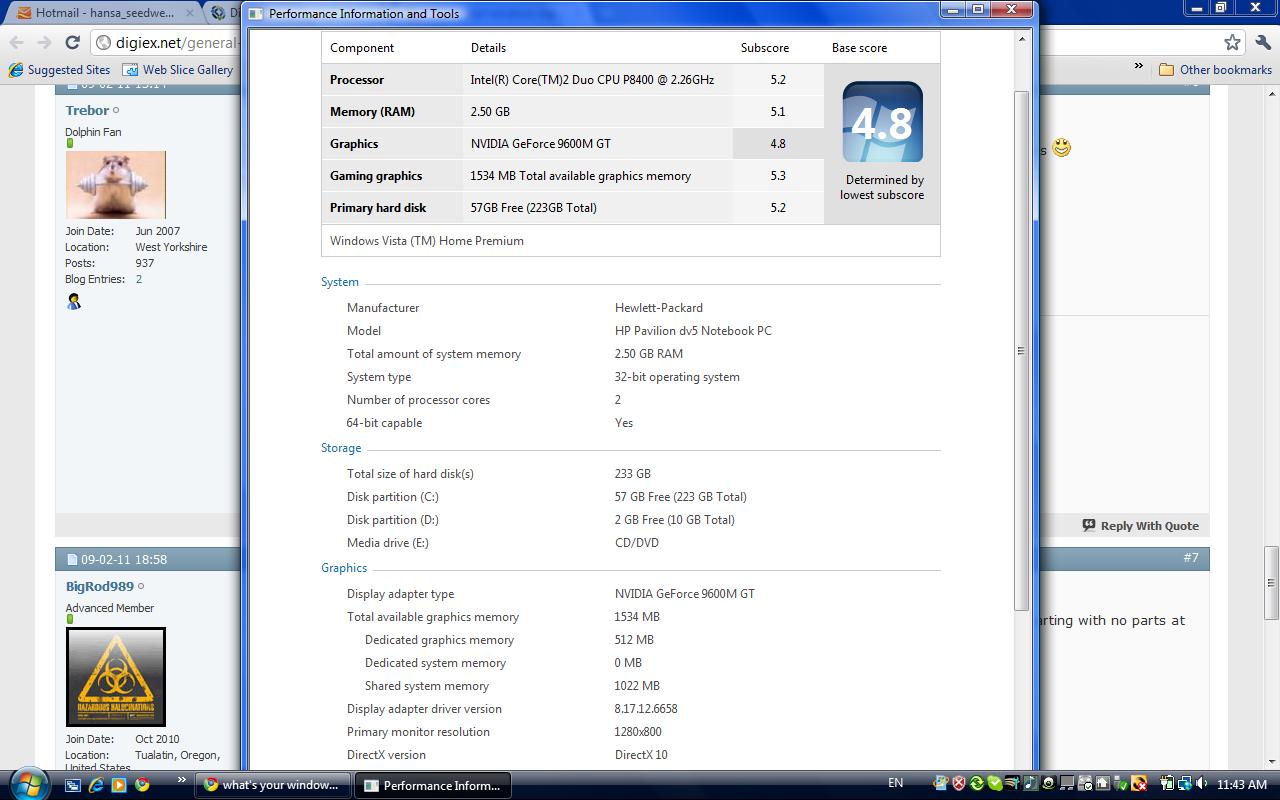This screenshot has height=800, width=1280.
Task: Open the permalink for post #7
Action: click(x=1191, y=558)
